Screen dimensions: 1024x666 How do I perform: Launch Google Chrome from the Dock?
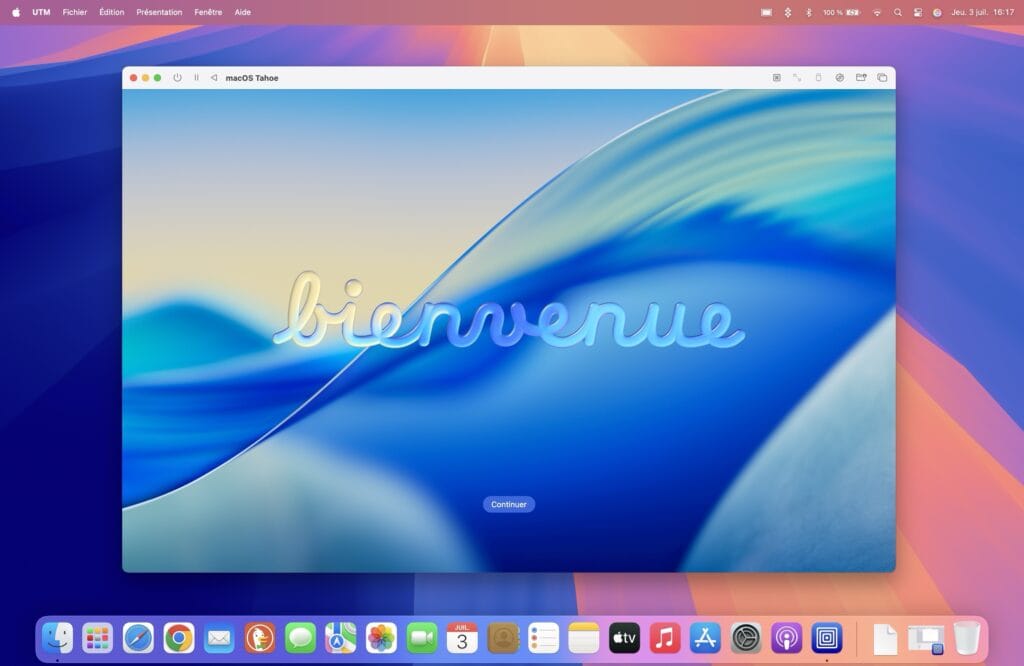pyautogui.click(x=179, y=638)
